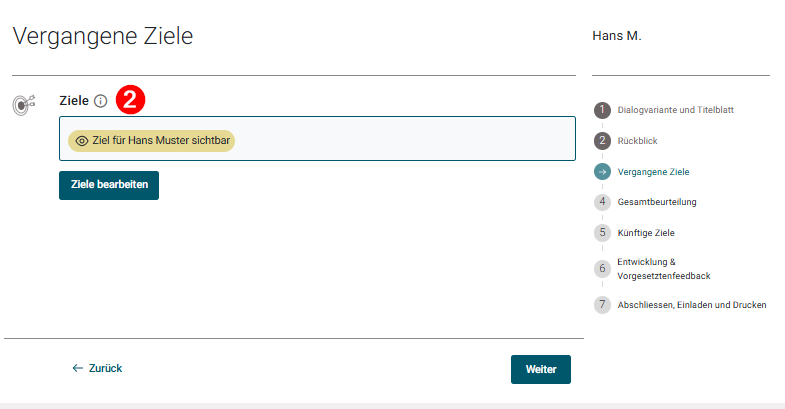Go to the Rückblick step
Image resolution: width=785 pixels, height=409 pixels.
tap(637, 141)
